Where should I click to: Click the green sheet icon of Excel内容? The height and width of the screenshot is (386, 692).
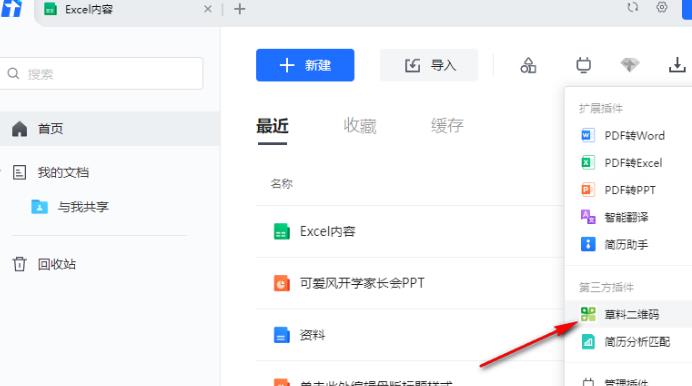(282, 232)
